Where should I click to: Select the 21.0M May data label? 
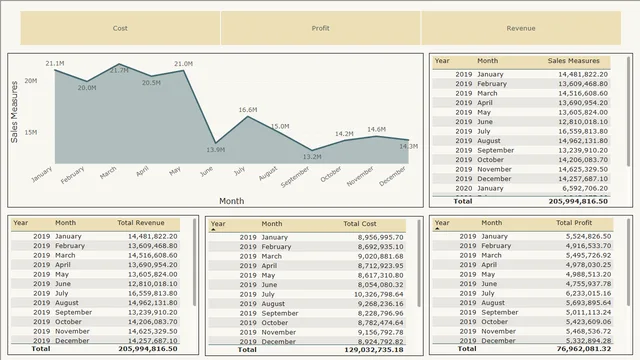pos(183,64)
